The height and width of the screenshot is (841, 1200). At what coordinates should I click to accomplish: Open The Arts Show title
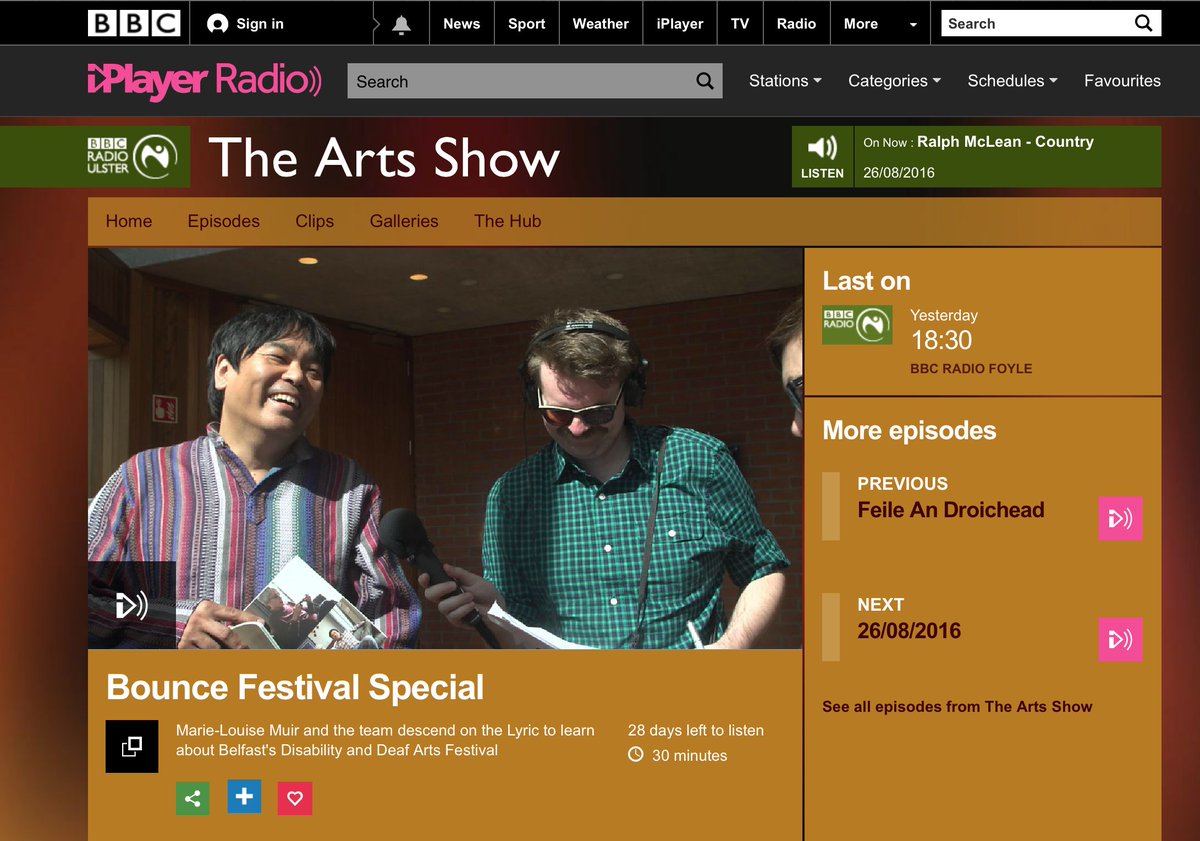(x=384, y=157)
